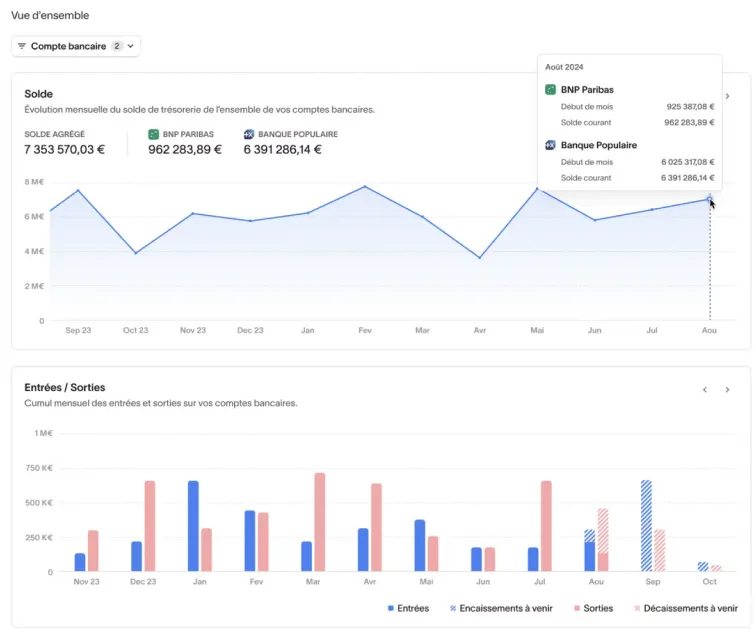Image resolution: width=756 pixels, height=638 pixels.
Task: Click the Août 2024 tooltip title
Action: click(x=564, y=68)
